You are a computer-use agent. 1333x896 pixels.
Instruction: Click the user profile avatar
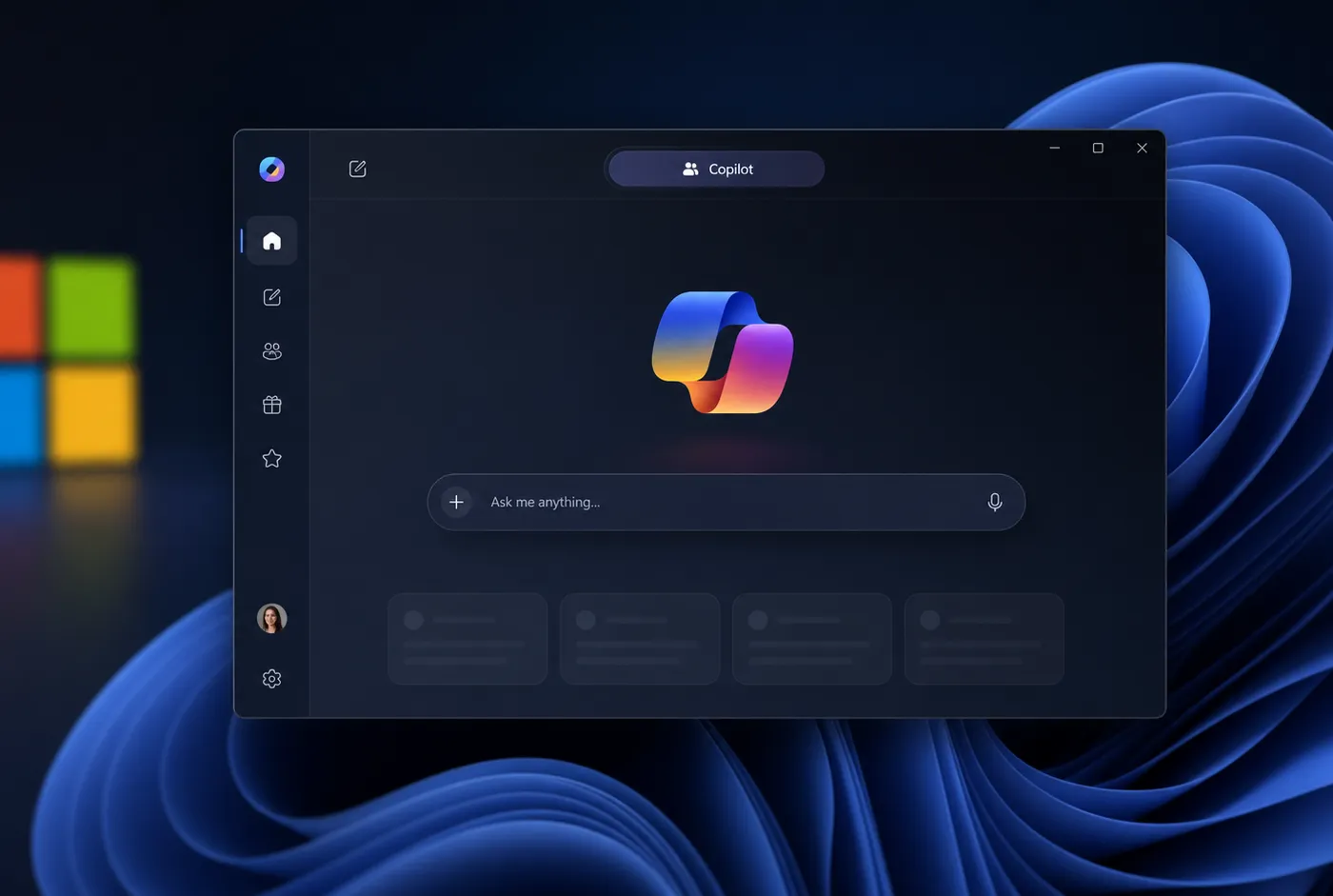pyautogui.click(x=271, y=618)
